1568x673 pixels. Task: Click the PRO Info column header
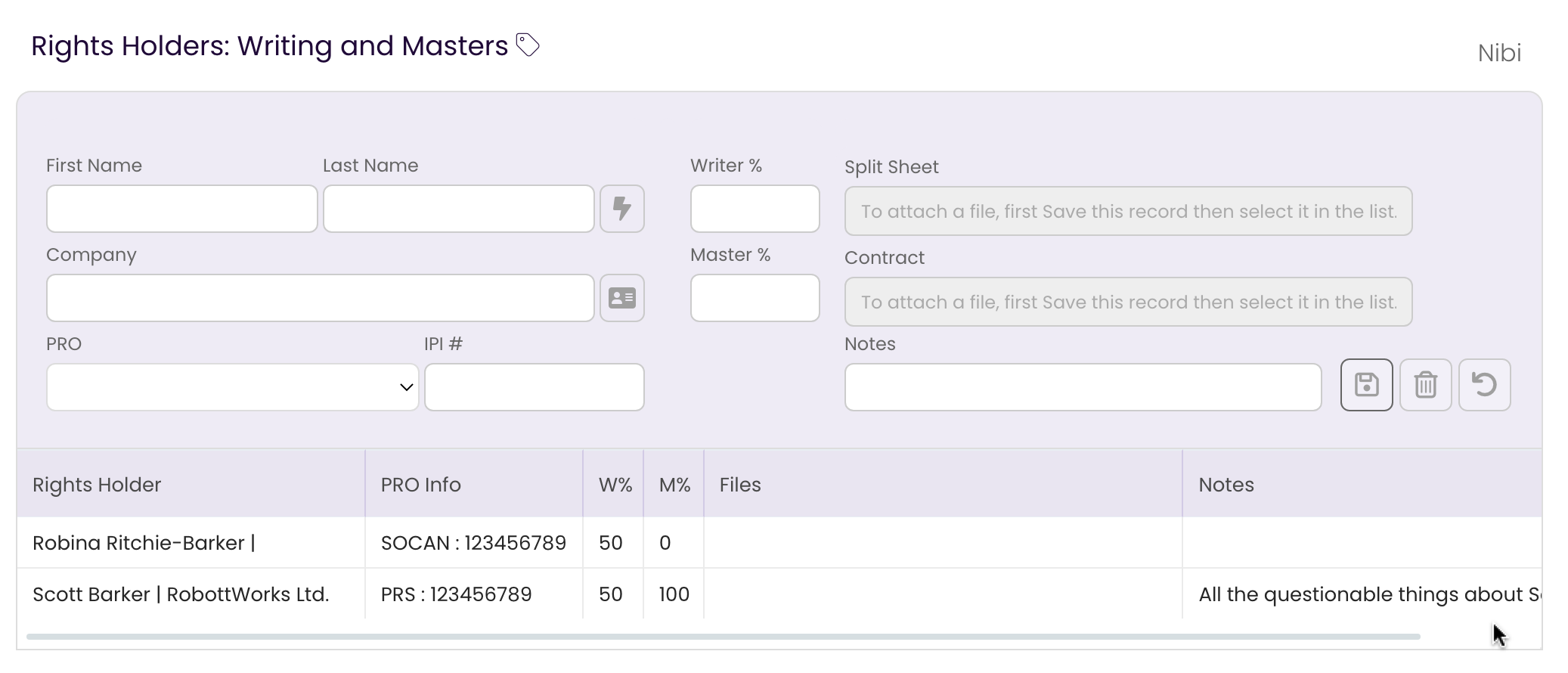pos(474,484)
